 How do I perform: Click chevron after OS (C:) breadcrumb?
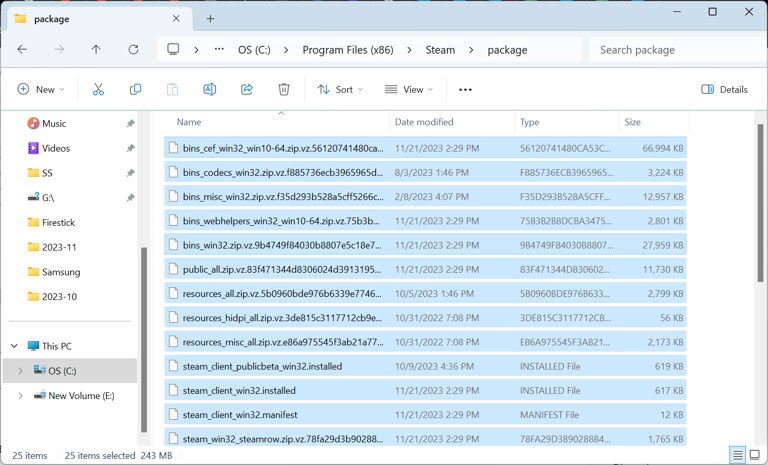point(286,50)
